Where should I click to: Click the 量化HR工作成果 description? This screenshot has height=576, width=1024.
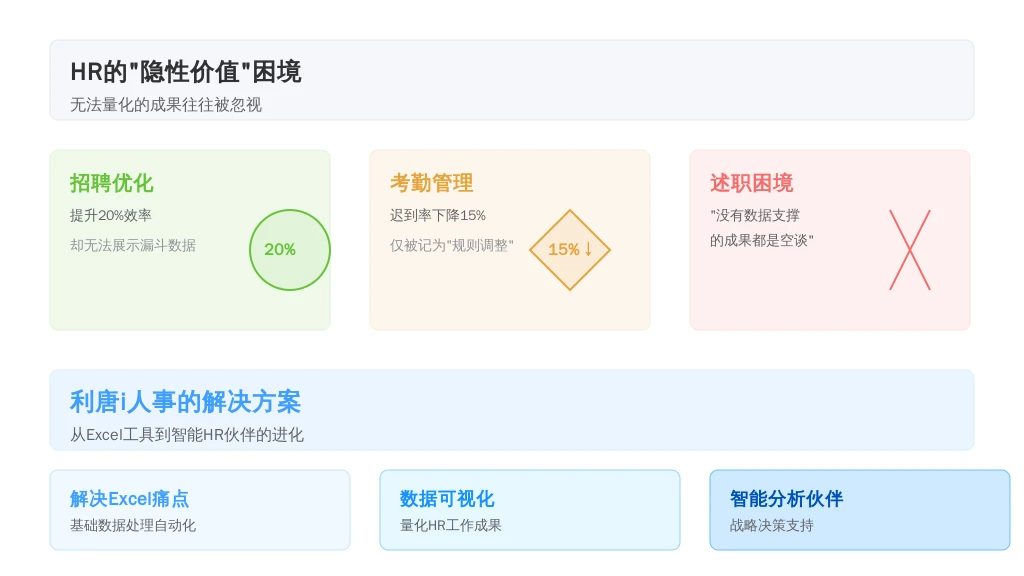451,526
